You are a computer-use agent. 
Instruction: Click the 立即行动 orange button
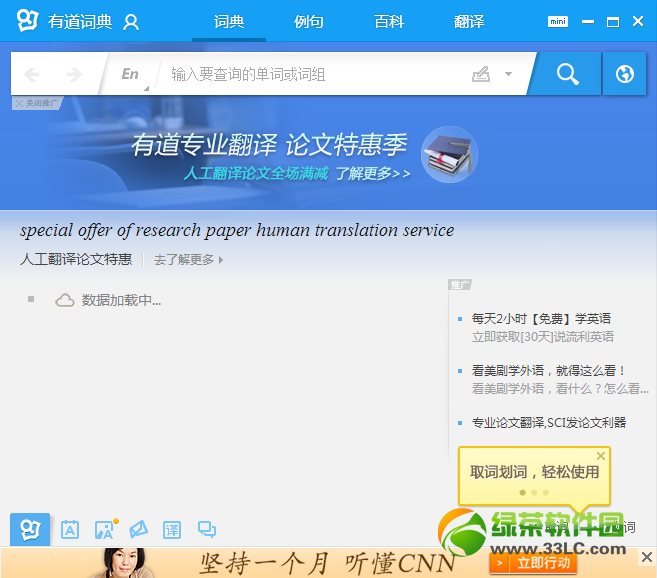point(533,563)
